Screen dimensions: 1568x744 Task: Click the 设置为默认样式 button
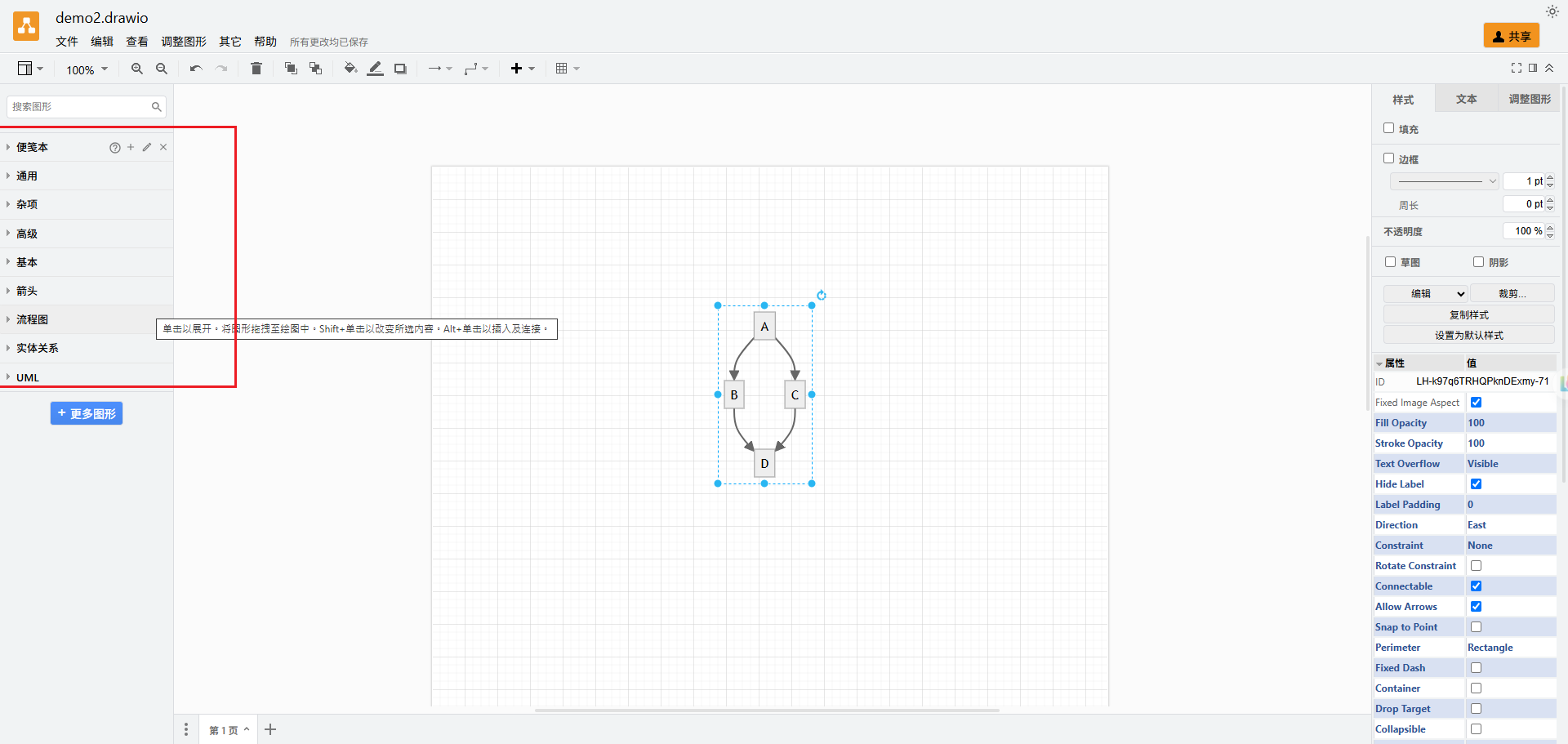coord(1469,336)
